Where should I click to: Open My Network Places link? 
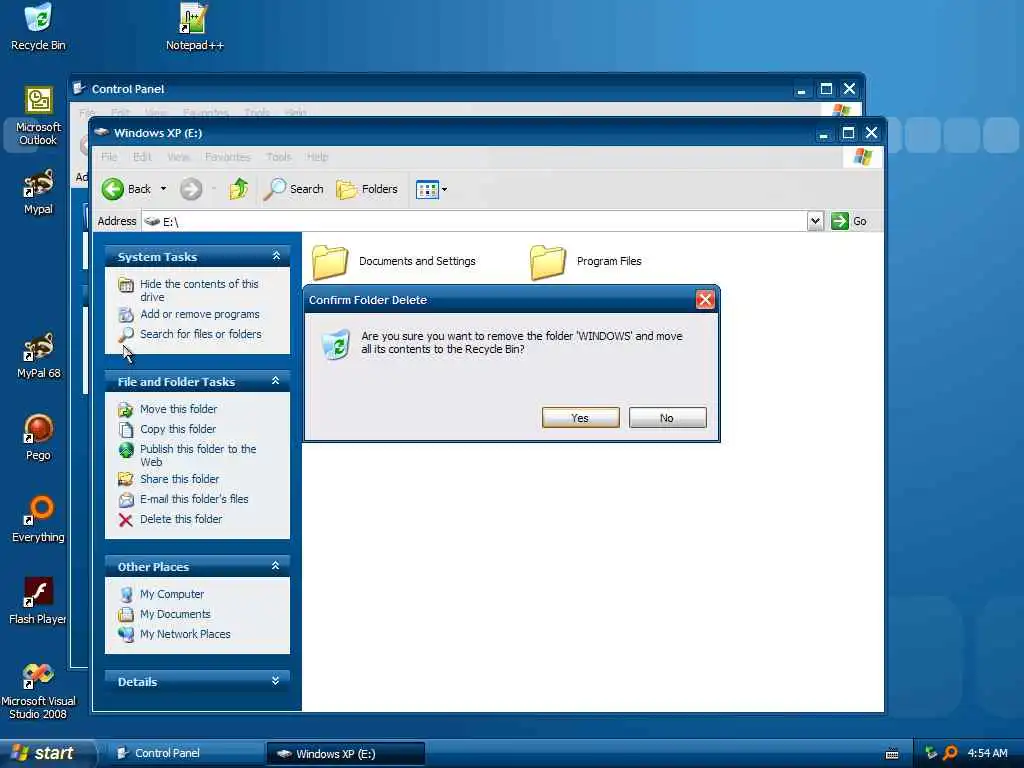(x=174, y=634)
